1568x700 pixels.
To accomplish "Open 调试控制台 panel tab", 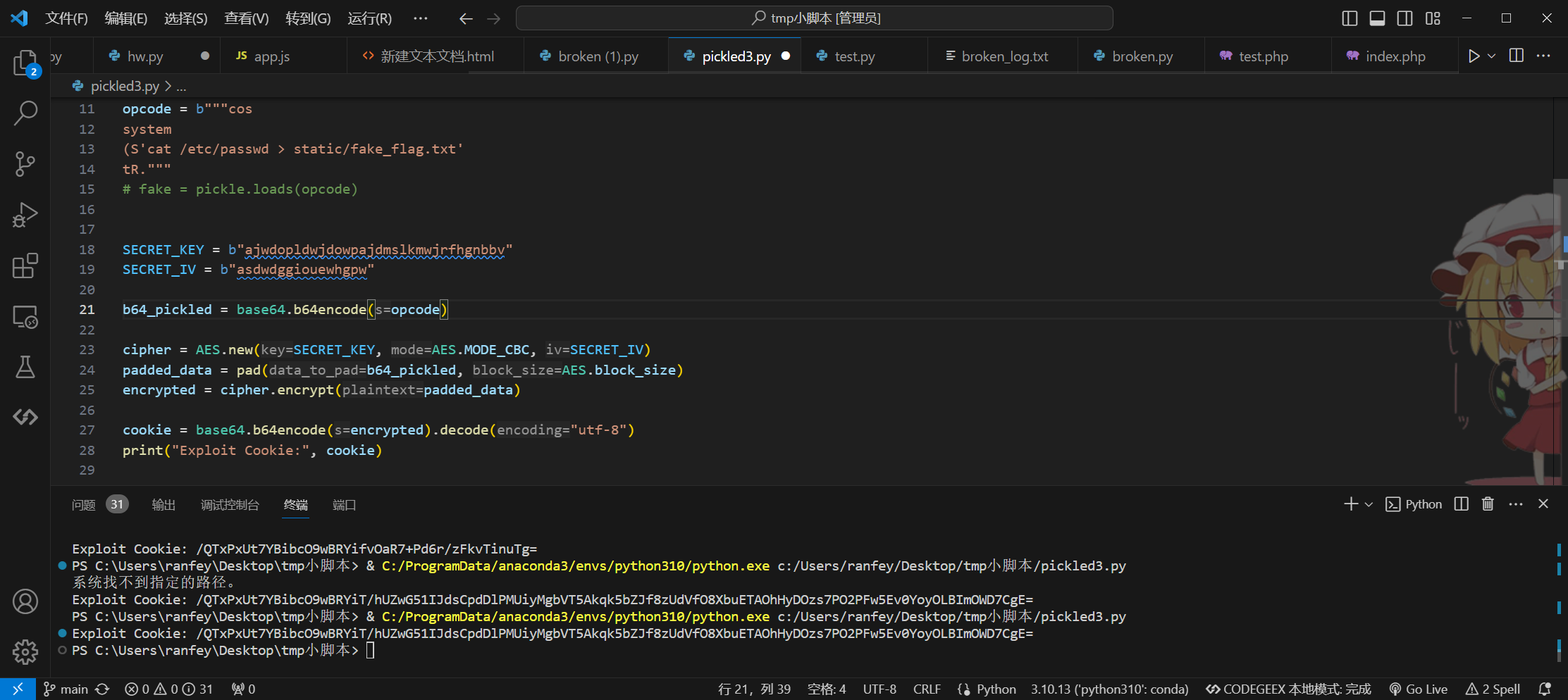I will click(230, 505).
